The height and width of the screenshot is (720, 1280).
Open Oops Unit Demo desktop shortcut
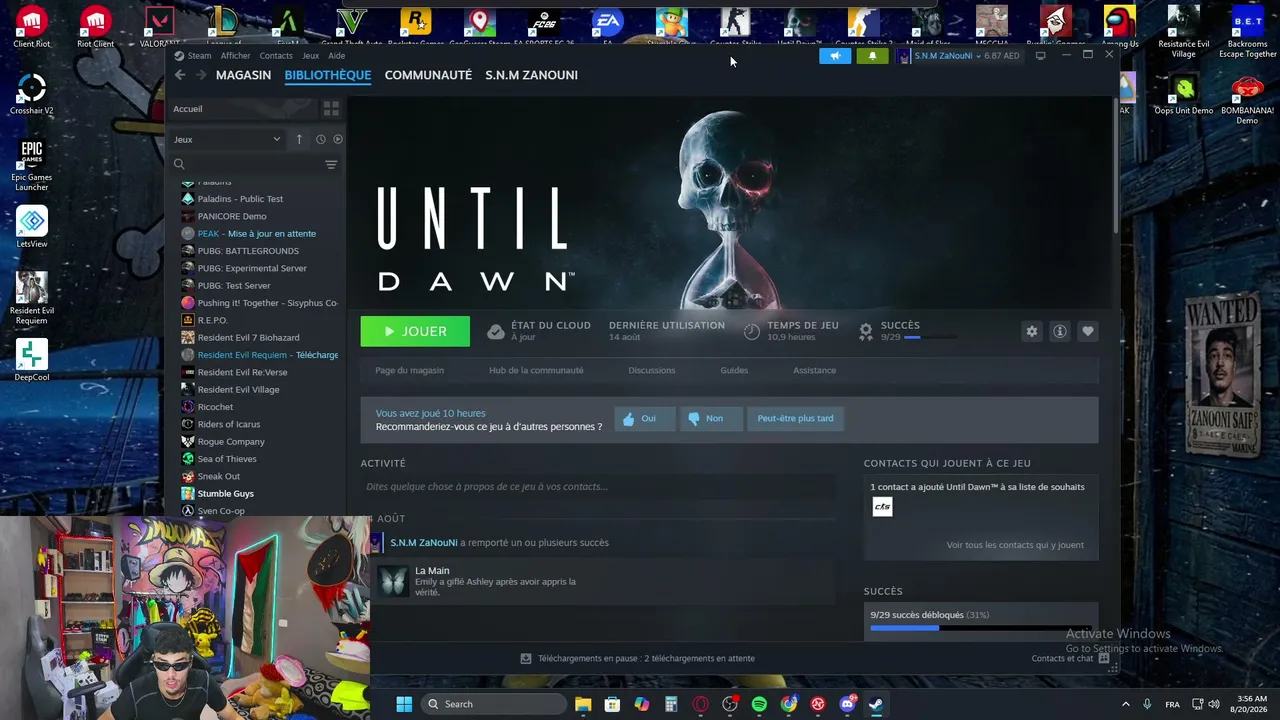[1184, 96]
